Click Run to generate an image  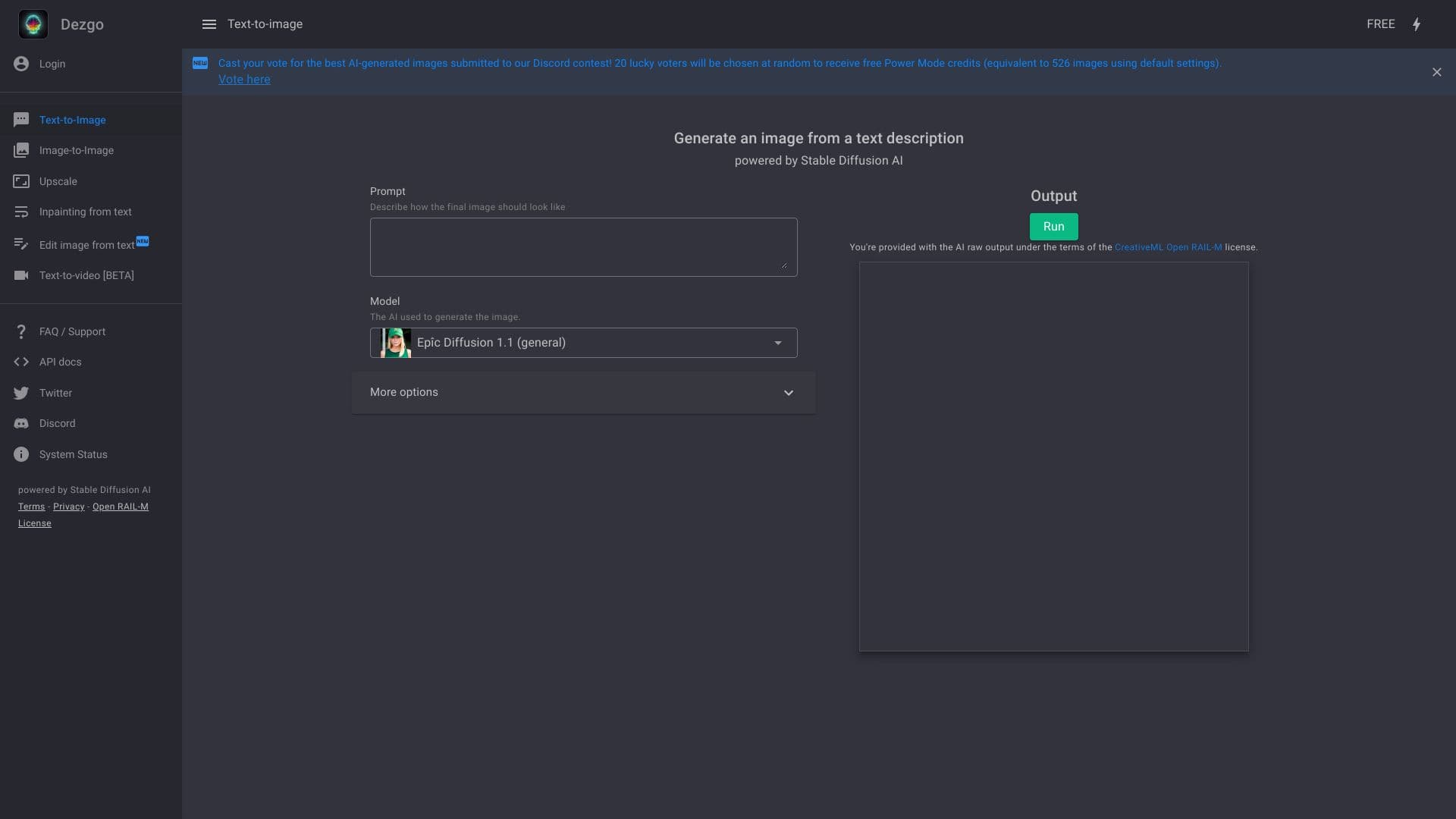click(x=1053, y=226)
